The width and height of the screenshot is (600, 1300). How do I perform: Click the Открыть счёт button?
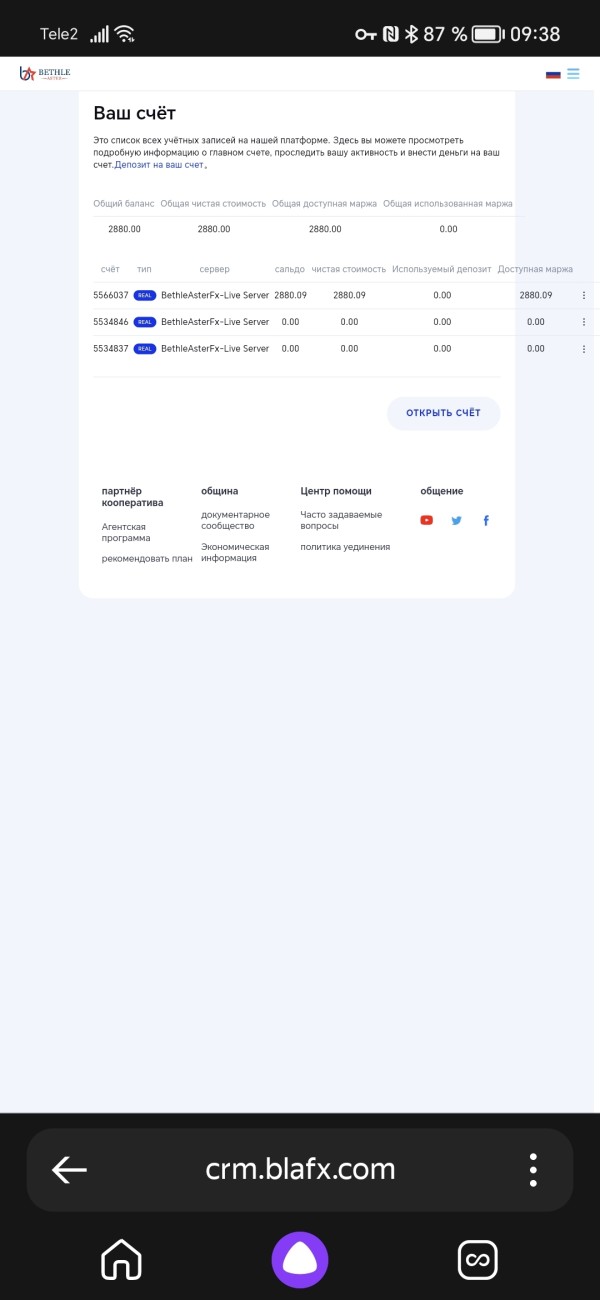point(443,413)
